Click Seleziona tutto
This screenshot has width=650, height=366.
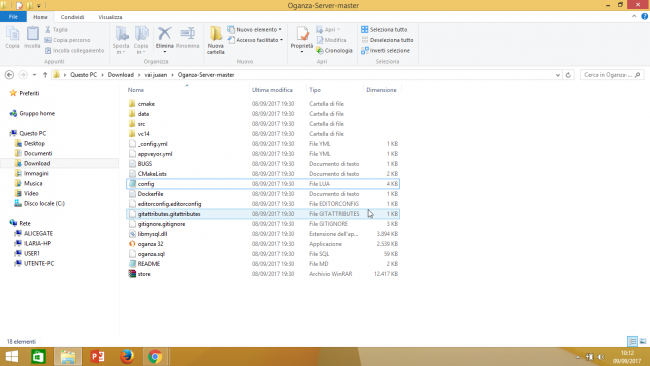point(384,29)
